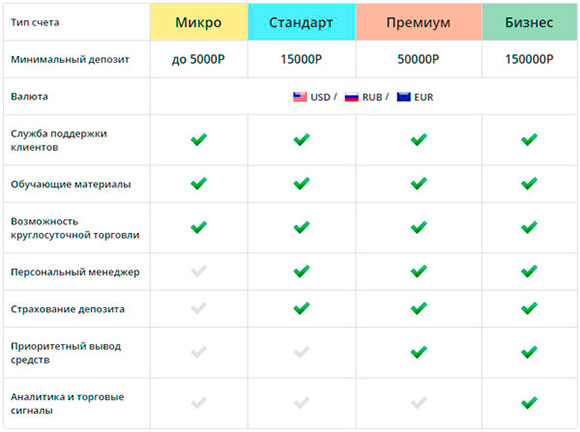This screenshot has height=432, width=580.
Task: Click the RUB Russian flag icon
Action: (x=351, y=97)
